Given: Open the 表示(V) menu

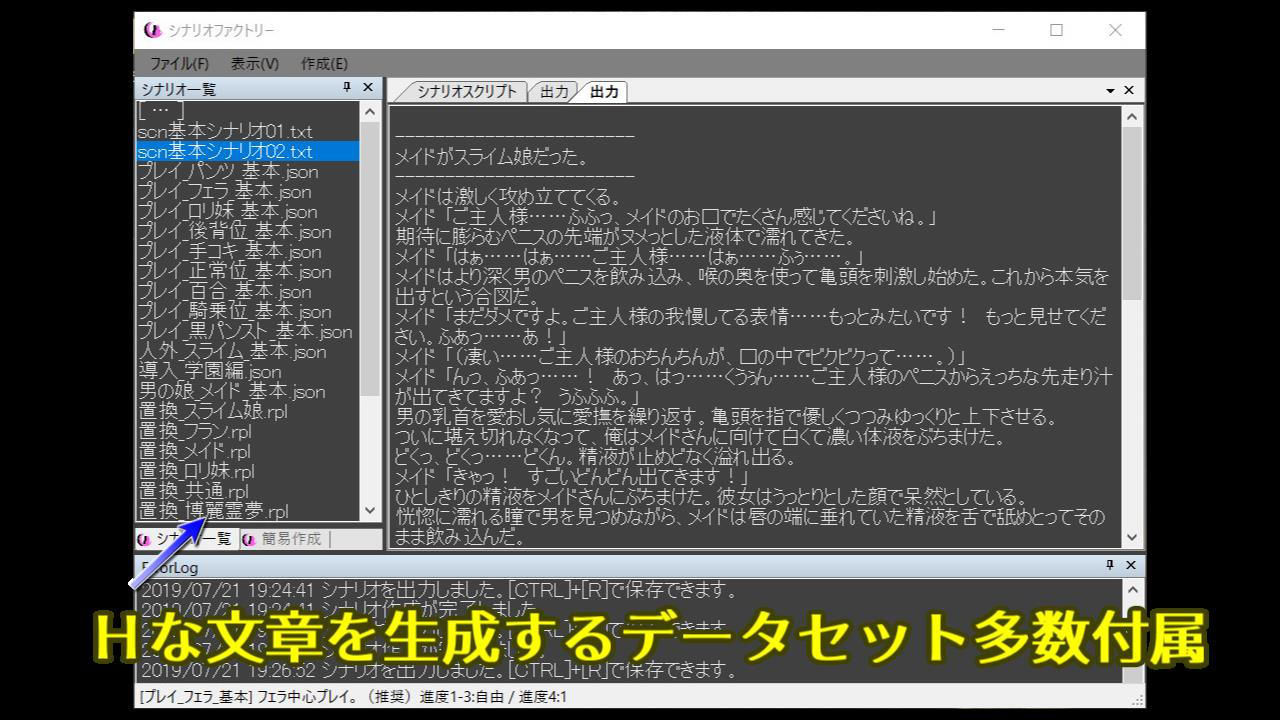Looking at the screenshot, I should click(254, 64).
